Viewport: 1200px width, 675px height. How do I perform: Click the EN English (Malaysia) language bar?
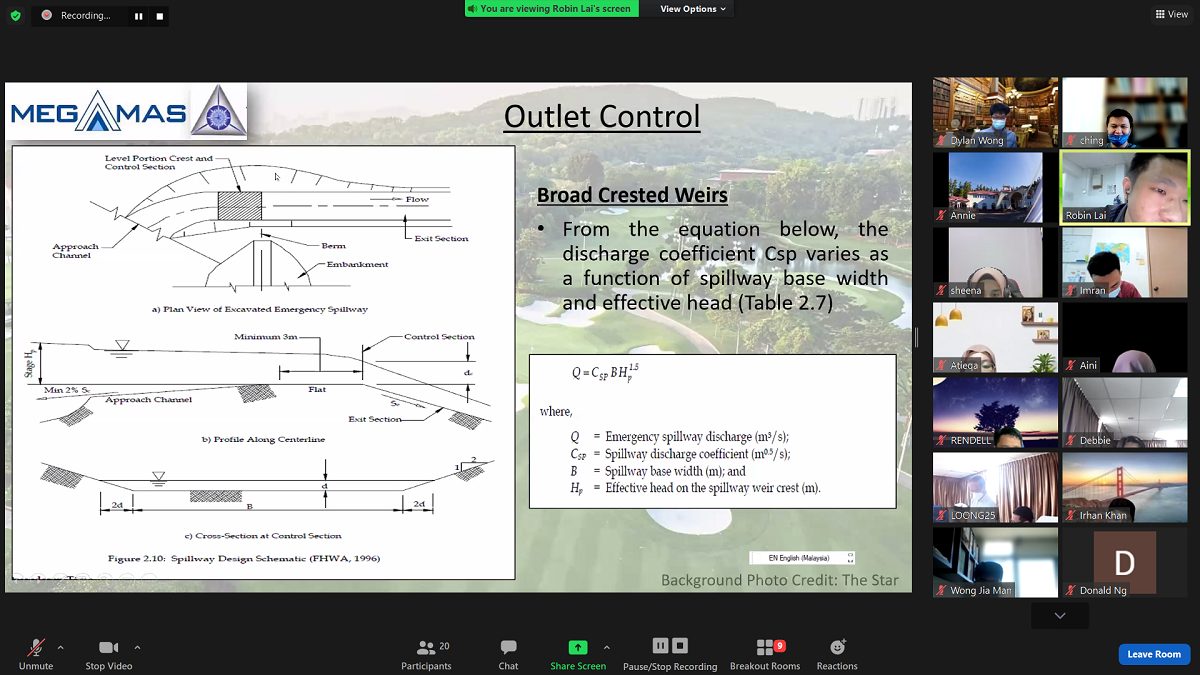coord(802,557)
